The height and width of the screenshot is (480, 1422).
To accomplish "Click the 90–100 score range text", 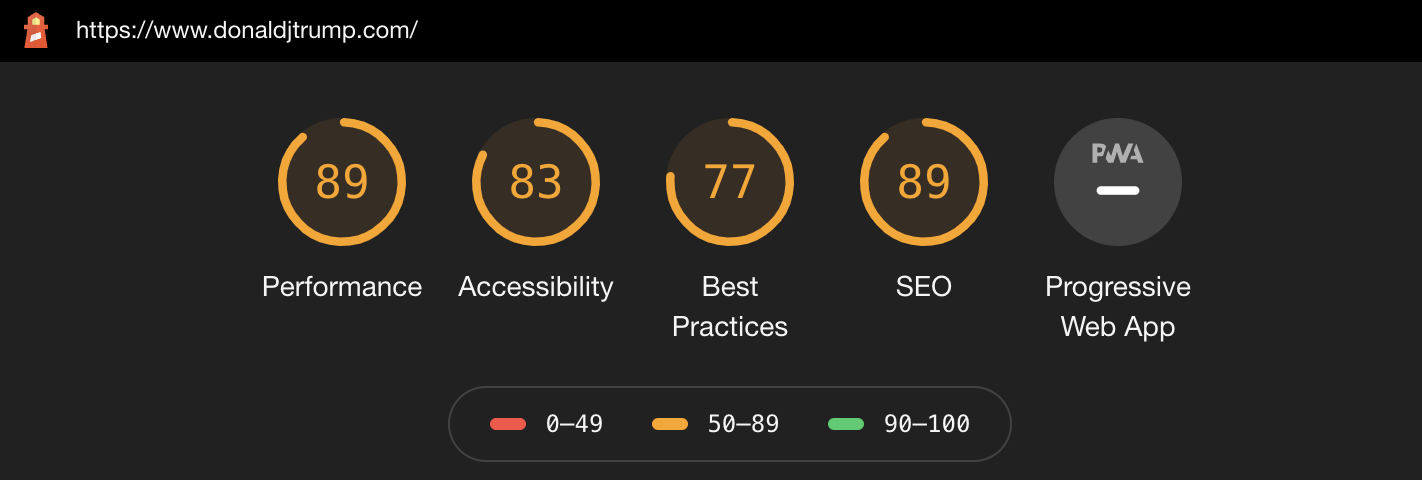I will tap(927, 424).
